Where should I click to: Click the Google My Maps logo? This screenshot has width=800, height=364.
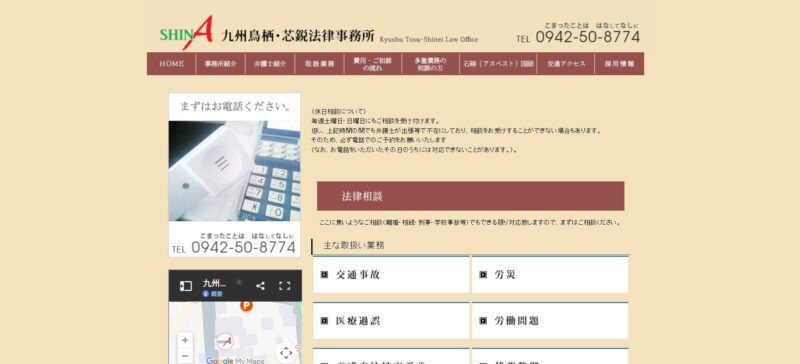pos(235,360)
